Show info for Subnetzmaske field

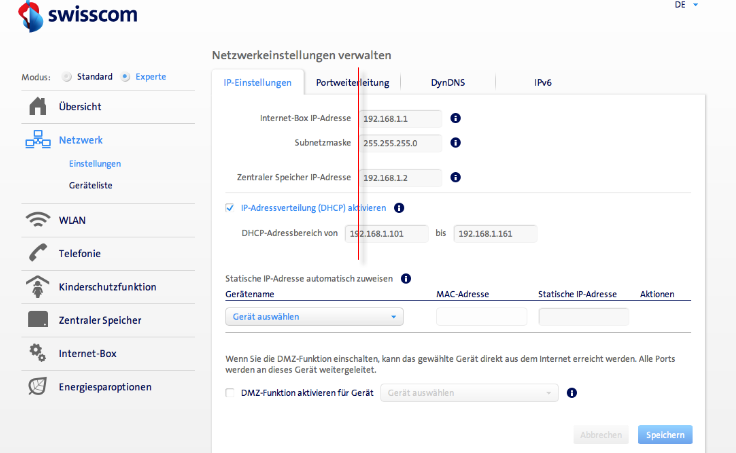(455, 143)
